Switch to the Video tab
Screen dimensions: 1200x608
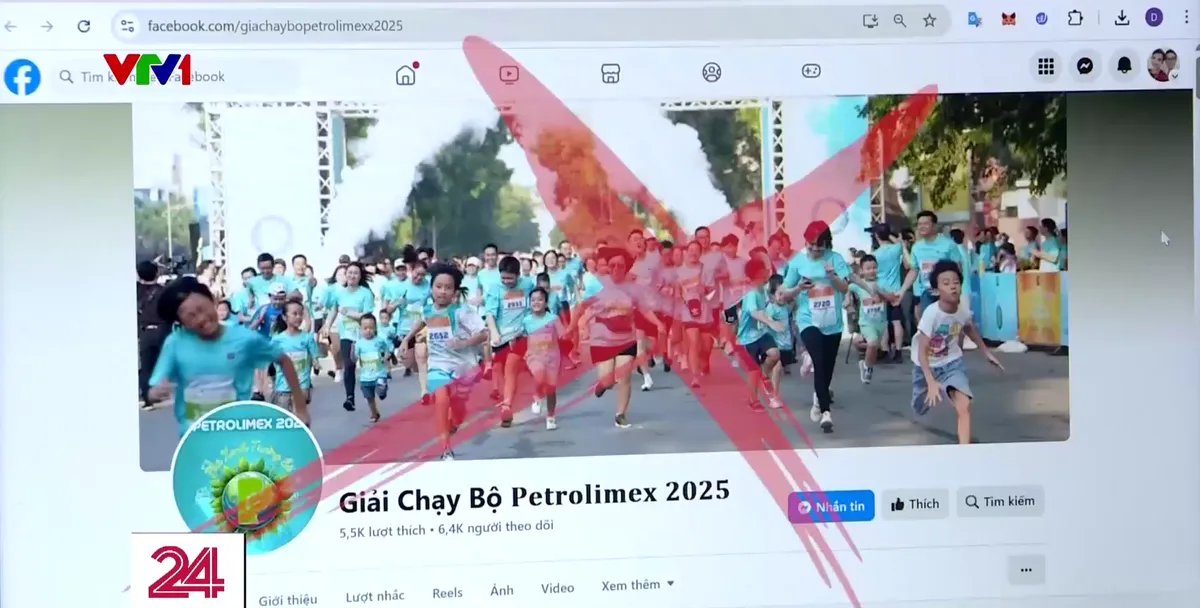point(558,589)
